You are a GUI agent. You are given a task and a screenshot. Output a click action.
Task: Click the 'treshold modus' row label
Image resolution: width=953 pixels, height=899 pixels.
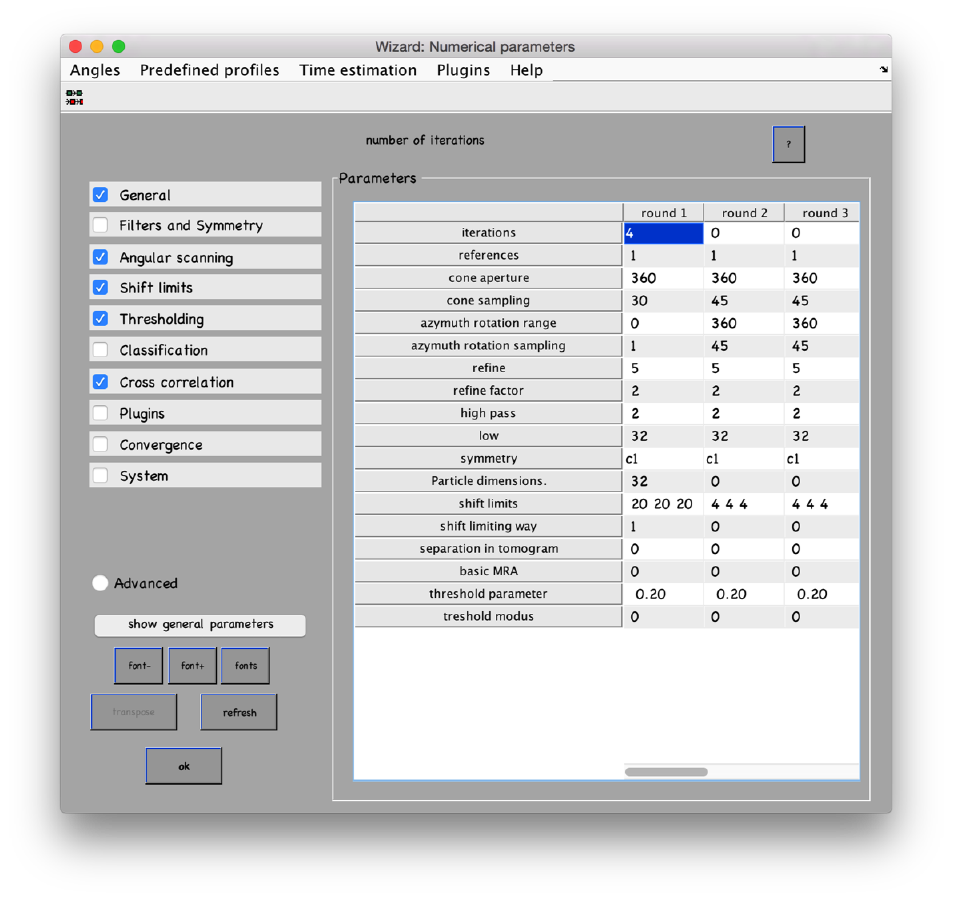click(489, 616)
